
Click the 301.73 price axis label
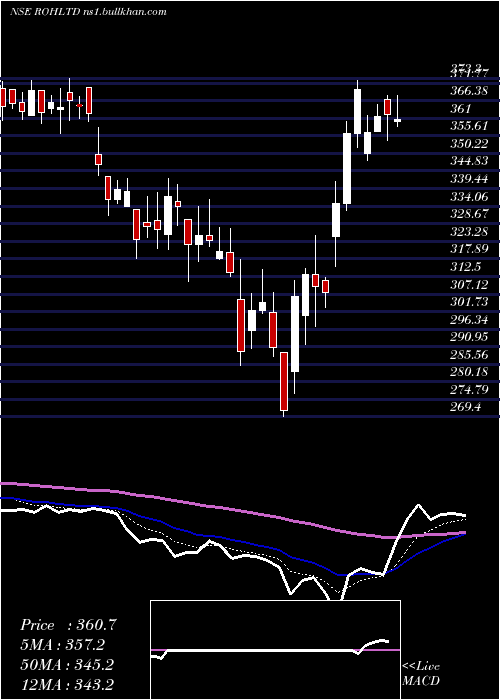coord(470,302)
